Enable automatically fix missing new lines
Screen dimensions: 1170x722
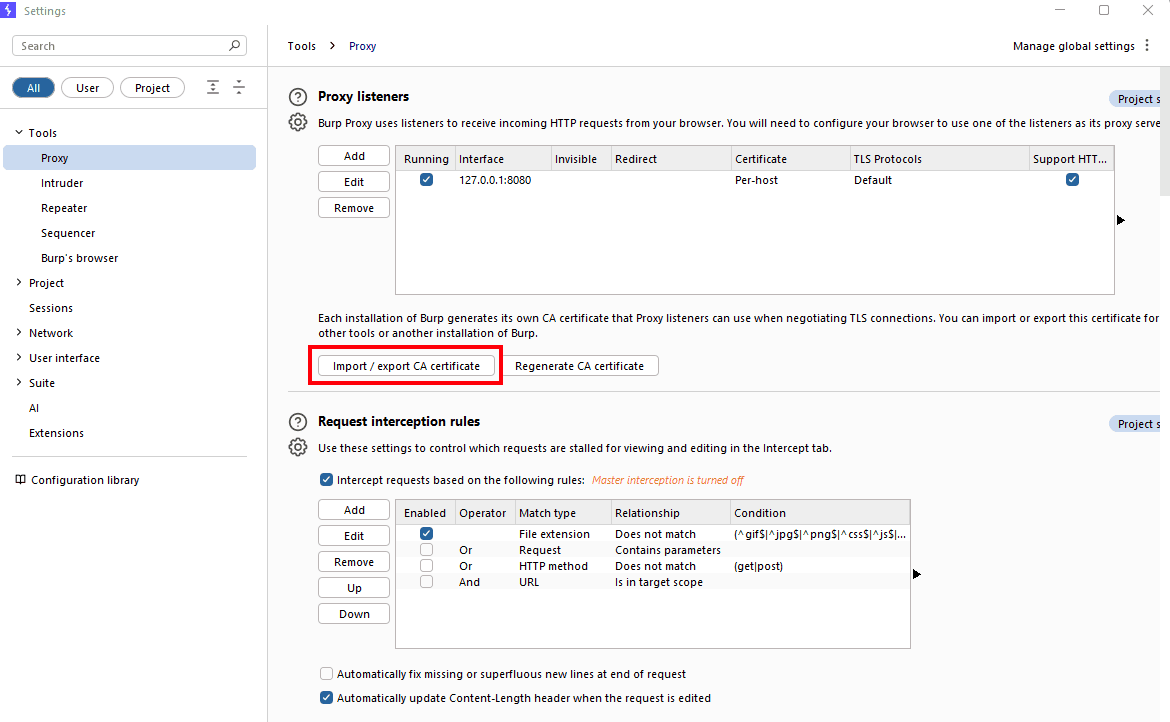[326, 674]
